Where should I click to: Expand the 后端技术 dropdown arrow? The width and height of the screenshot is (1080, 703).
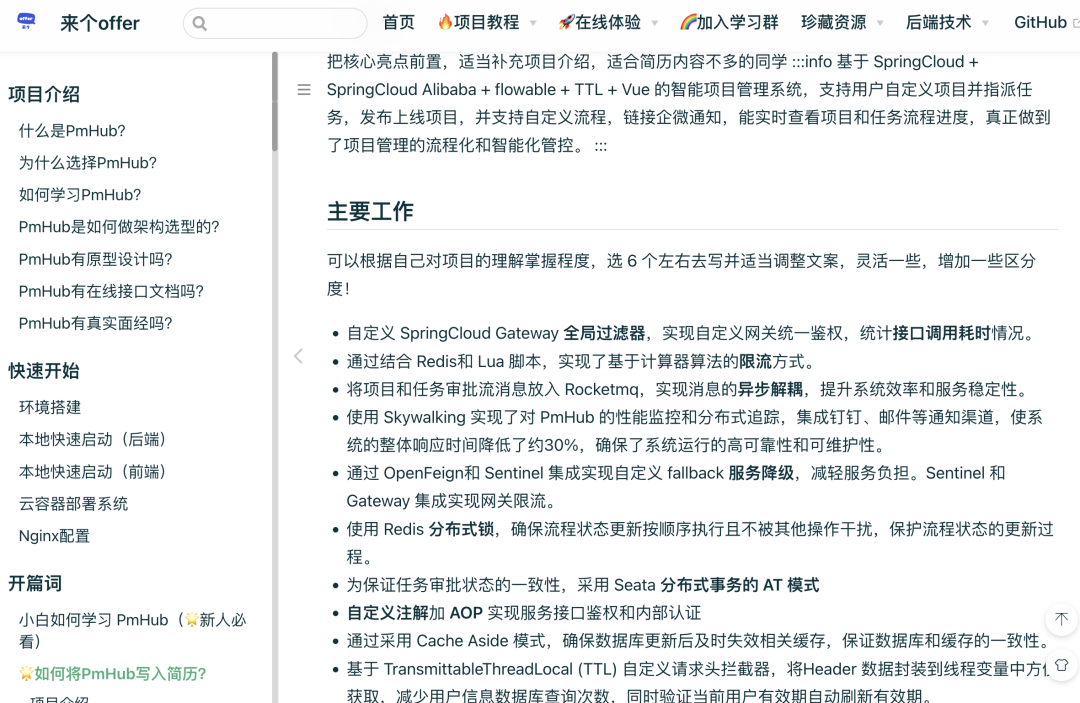coord(985,23)
